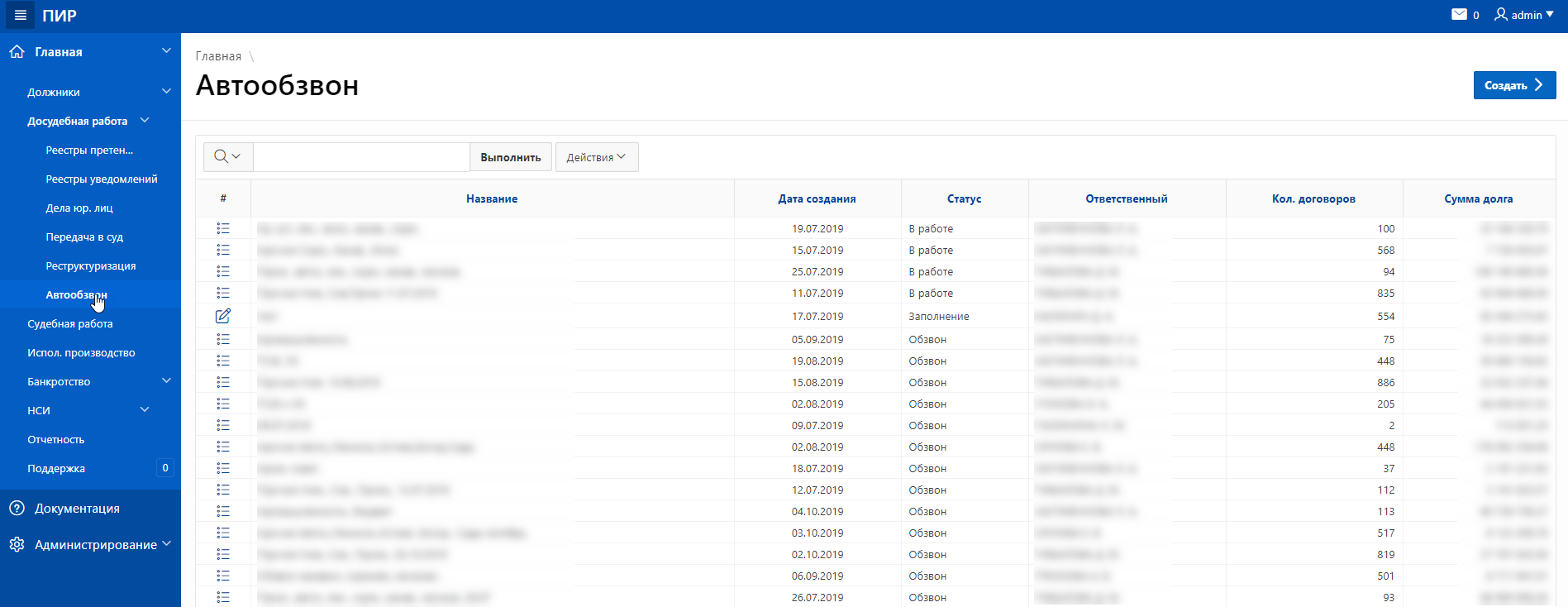Click the Документация help question icon
Image resolution: width=1568 pixels, height=607 pixels.
(17, 508)
